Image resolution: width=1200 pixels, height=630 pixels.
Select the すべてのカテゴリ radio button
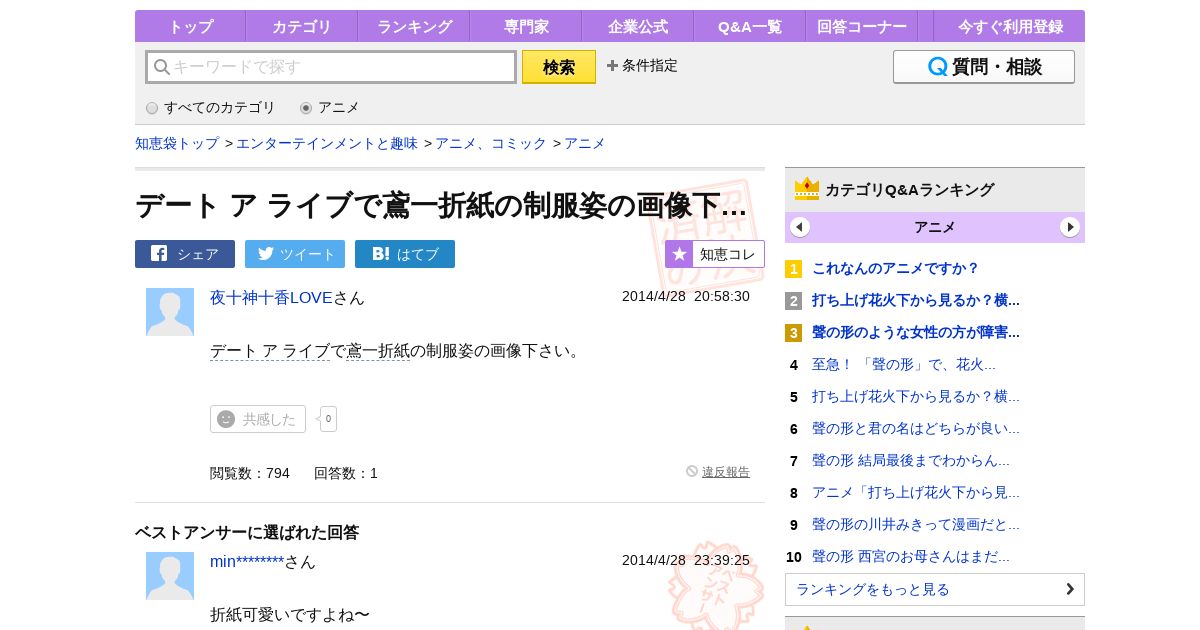click(x=152, y=108)
